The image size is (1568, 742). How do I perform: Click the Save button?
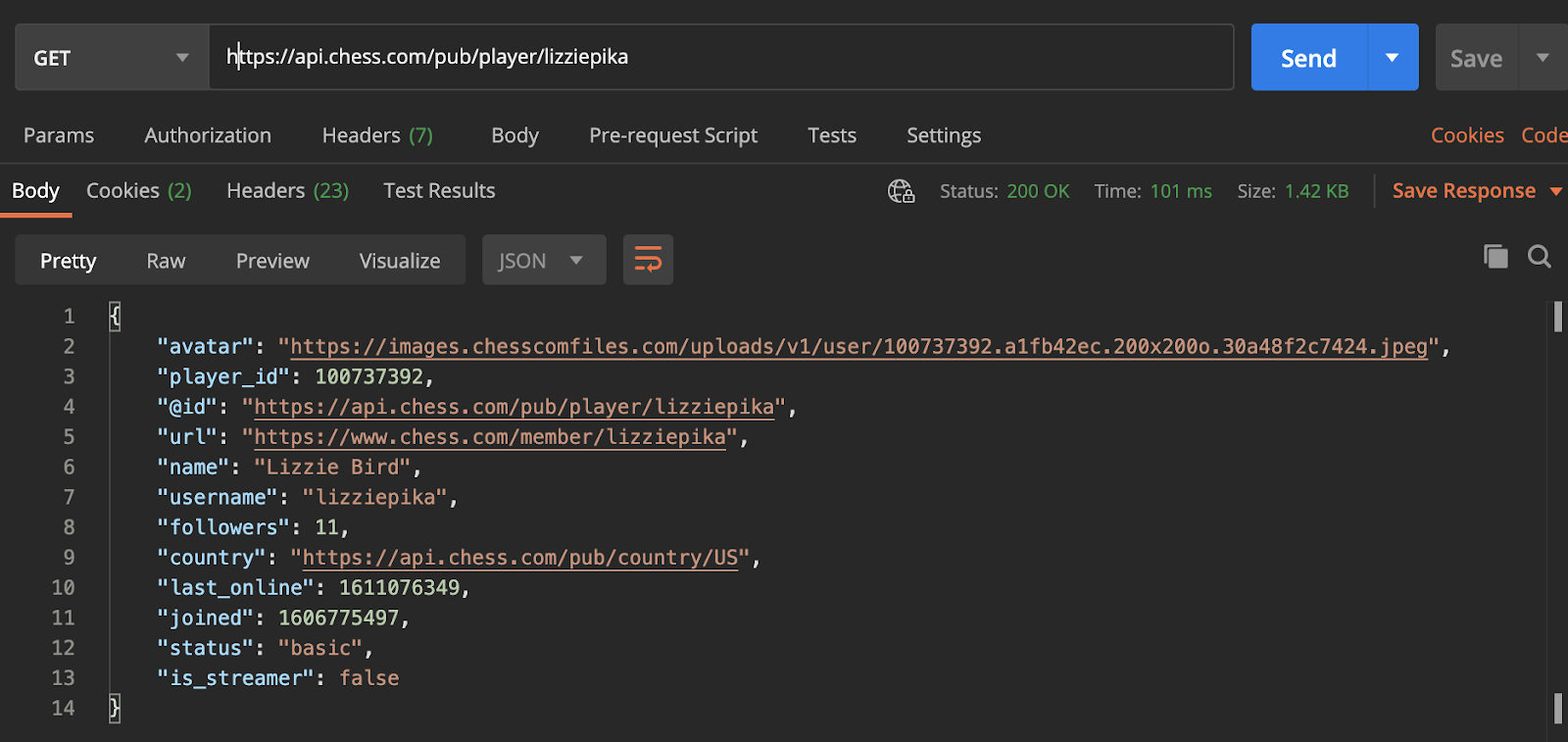(1477, 58)
